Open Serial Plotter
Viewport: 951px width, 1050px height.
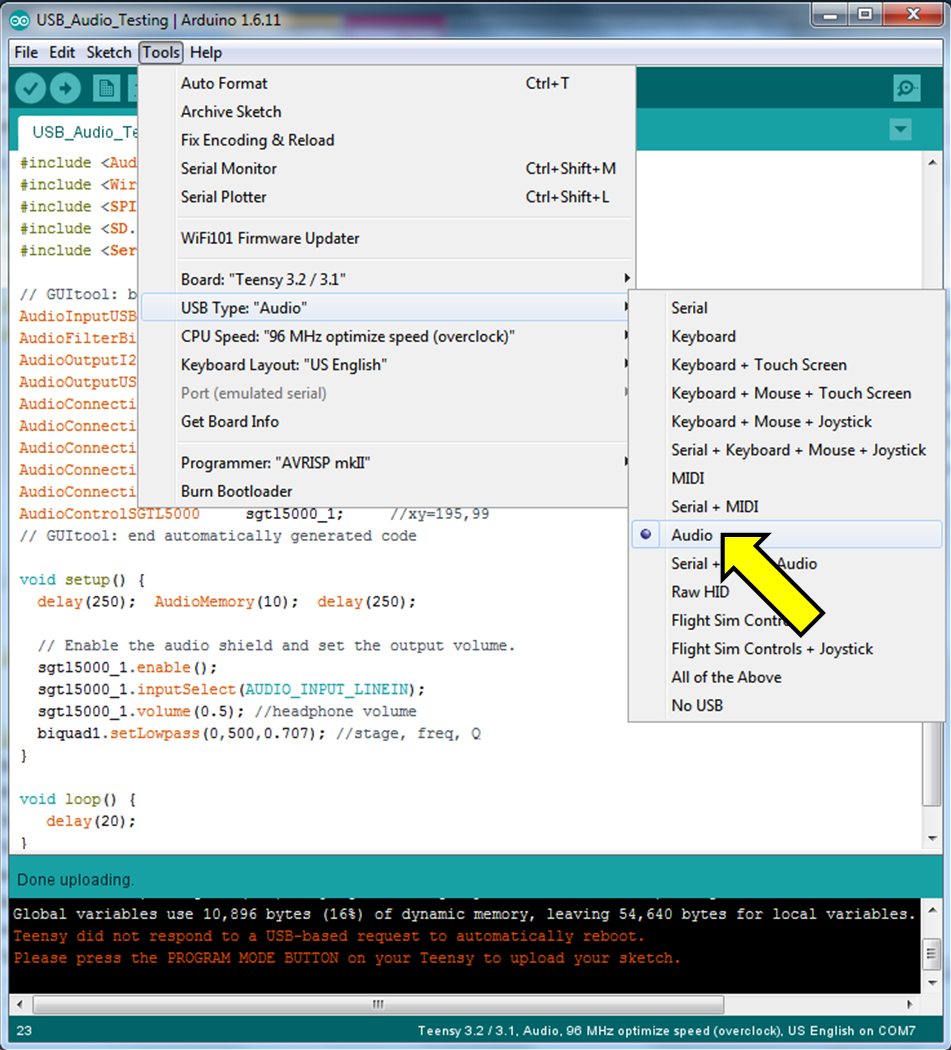pos(386,197)
